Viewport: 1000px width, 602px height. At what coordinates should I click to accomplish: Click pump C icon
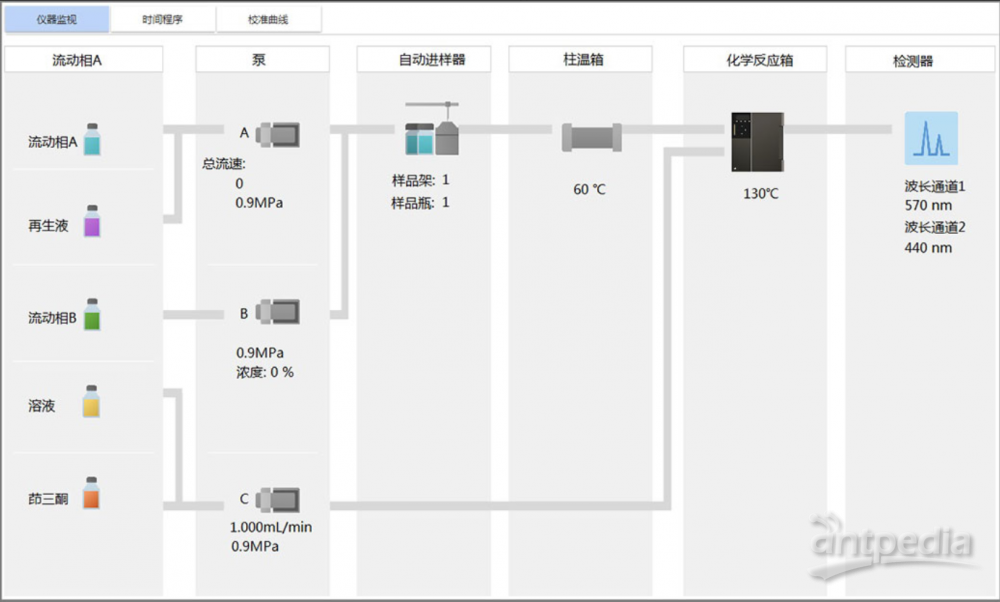(278, 500)
